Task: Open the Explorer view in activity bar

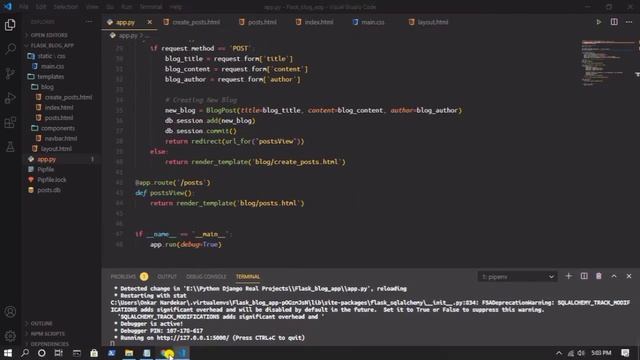Action: tap(10, 25)
